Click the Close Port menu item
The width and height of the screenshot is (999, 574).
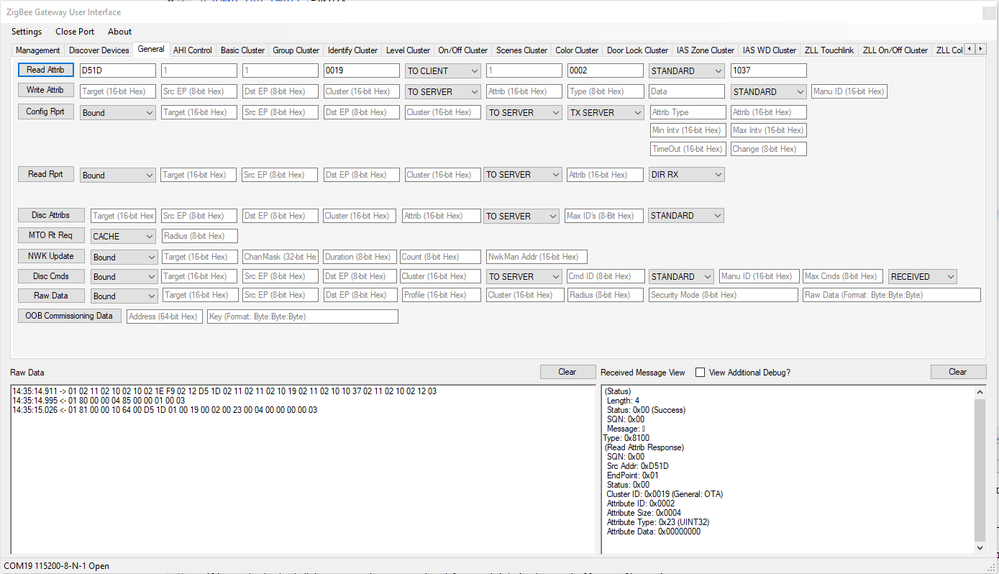(x=75, y=31)
